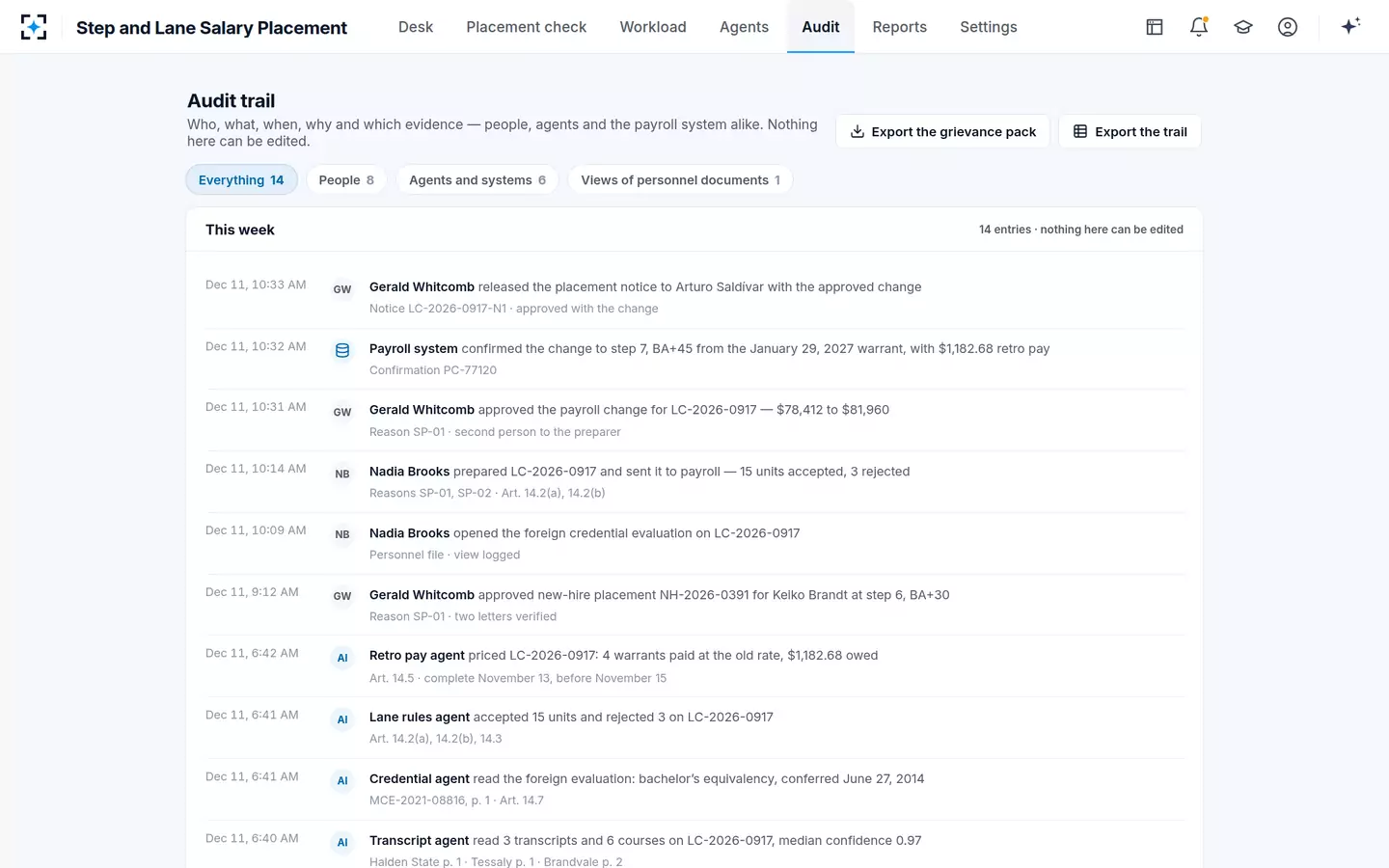
Task: Click GW avatar on approved payroll change entry
Action: click(342, 412)
